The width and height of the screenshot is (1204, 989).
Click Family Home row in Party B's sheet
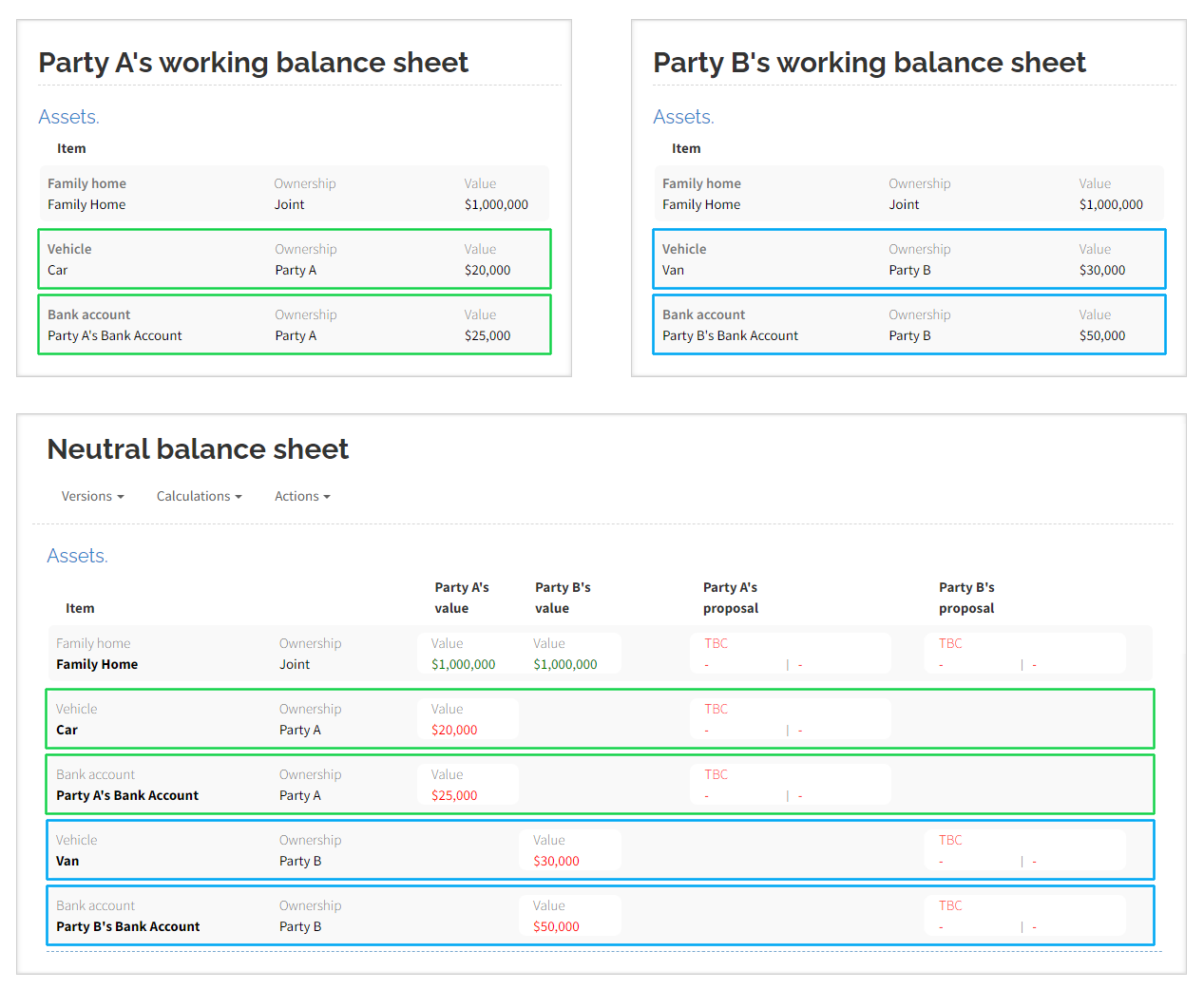[x=908, y=194]
